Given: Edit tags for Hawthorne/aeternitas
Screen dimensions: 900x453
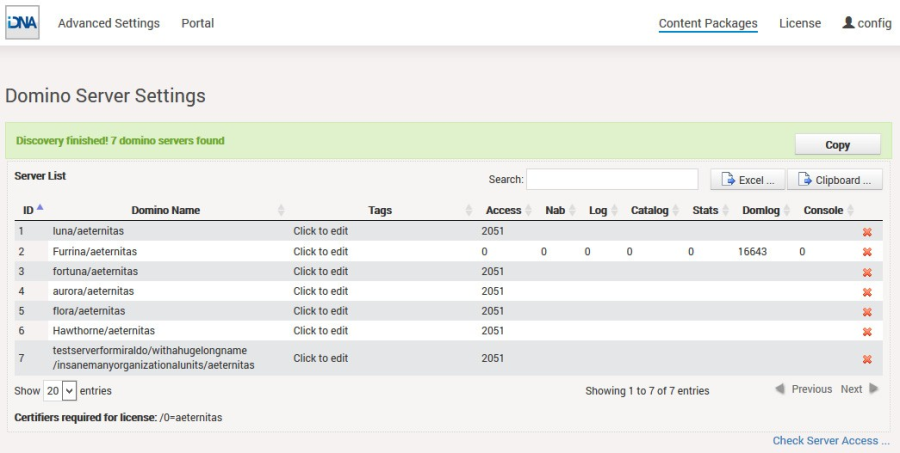Looking at the screenshot, I should (320, 331).
